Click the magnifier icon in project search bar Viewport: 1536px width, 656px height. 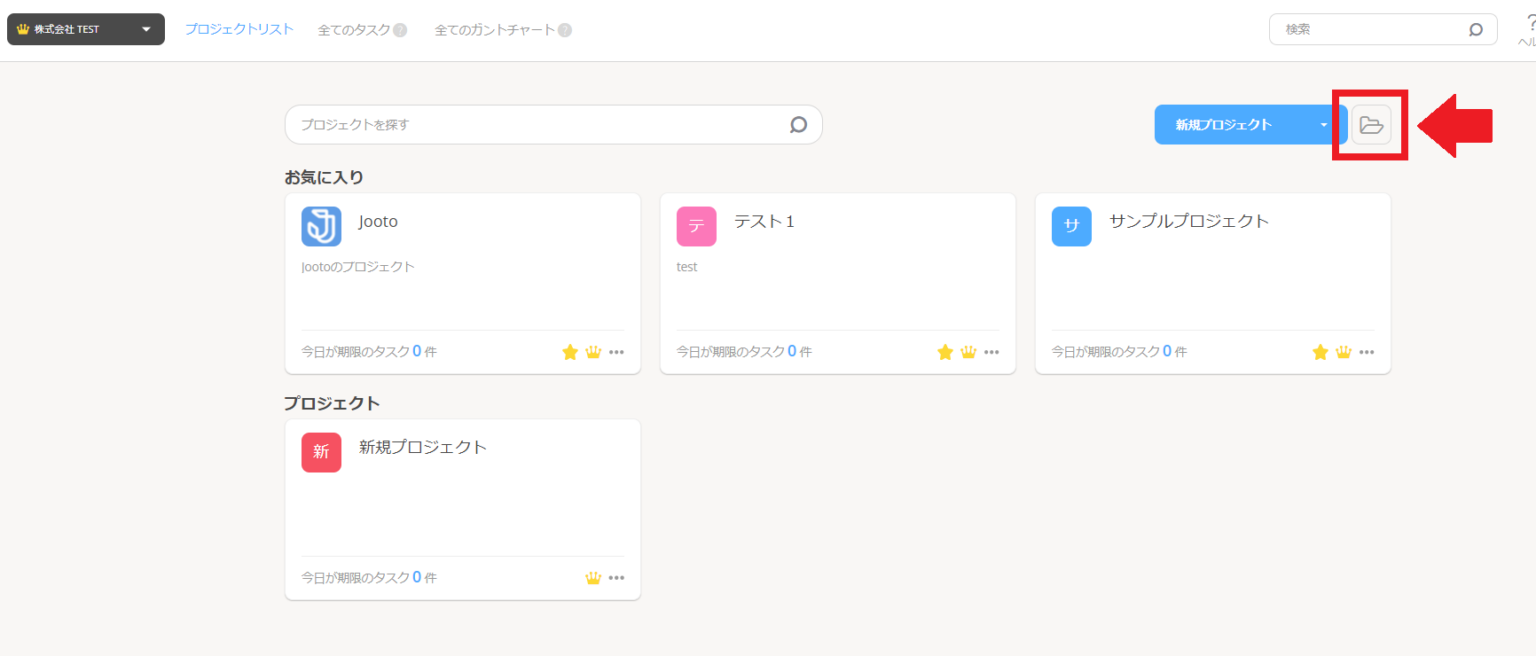tap(797, 124)
